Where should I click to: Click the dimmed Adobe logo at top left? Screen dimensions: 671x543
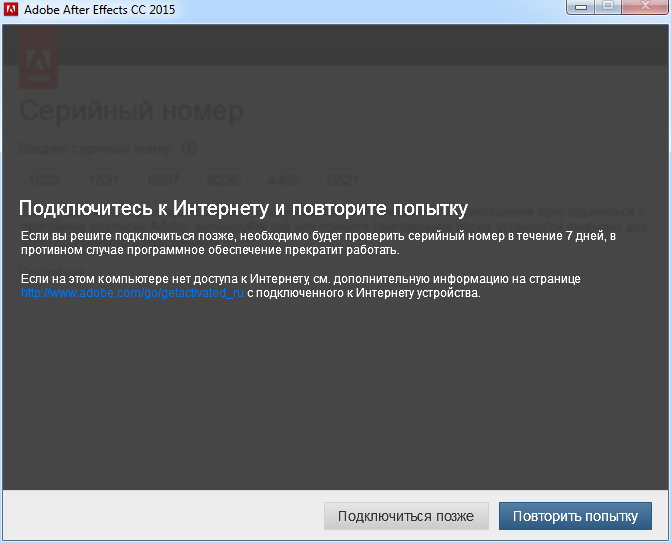coord(39,60)
